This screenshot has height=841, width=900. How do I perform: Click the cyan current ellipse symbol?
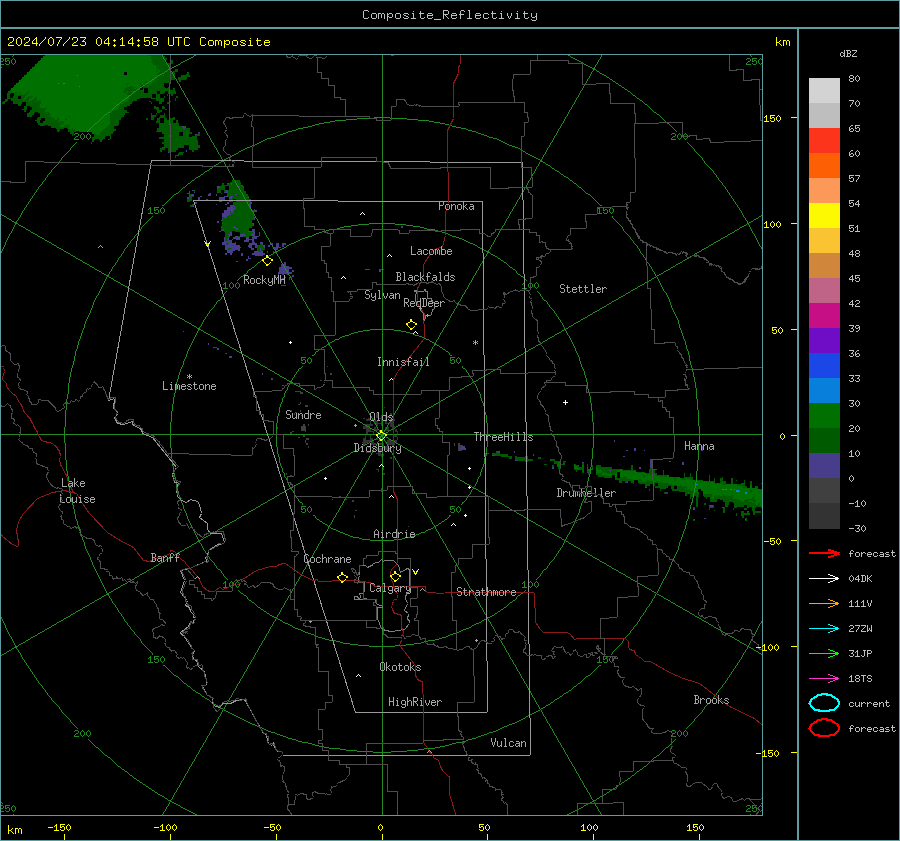(x=824, y=703)
